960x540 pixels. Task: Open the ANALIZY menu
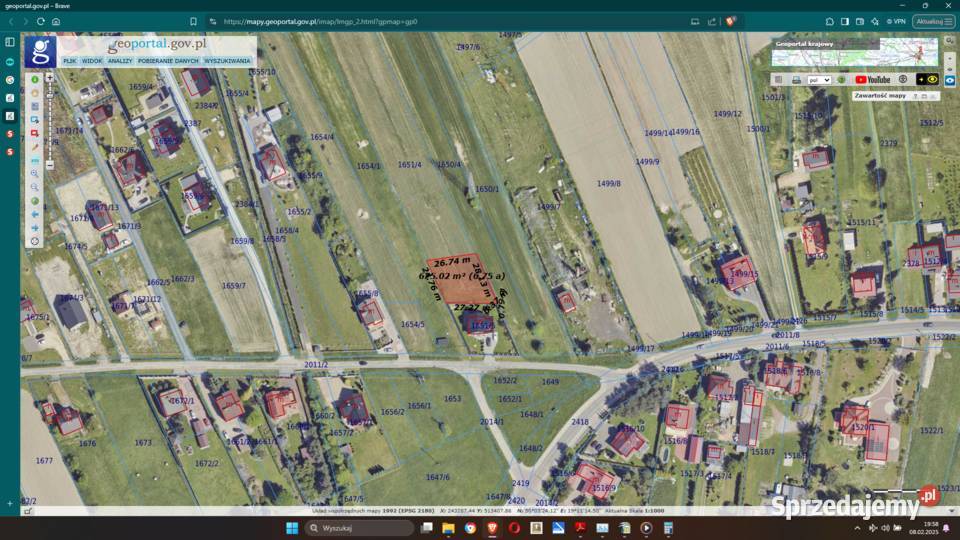coord(120,61)
